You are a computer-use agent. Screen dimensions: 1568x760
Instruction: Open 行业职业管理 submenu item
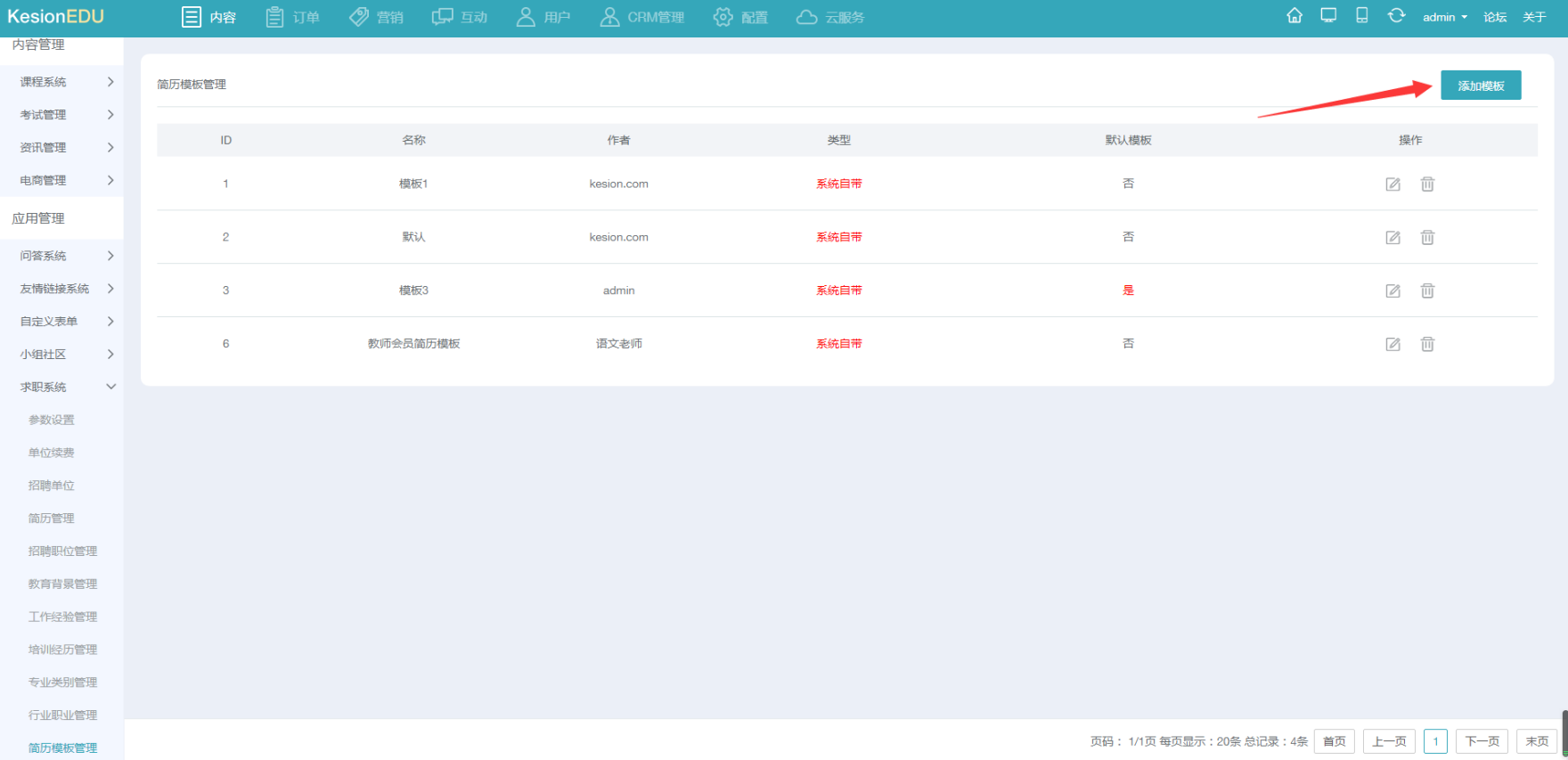(x=62, y=715)
